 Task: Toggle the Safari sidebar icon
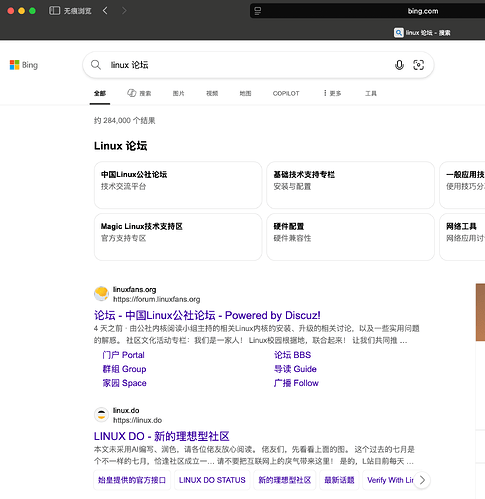point(54,11)
